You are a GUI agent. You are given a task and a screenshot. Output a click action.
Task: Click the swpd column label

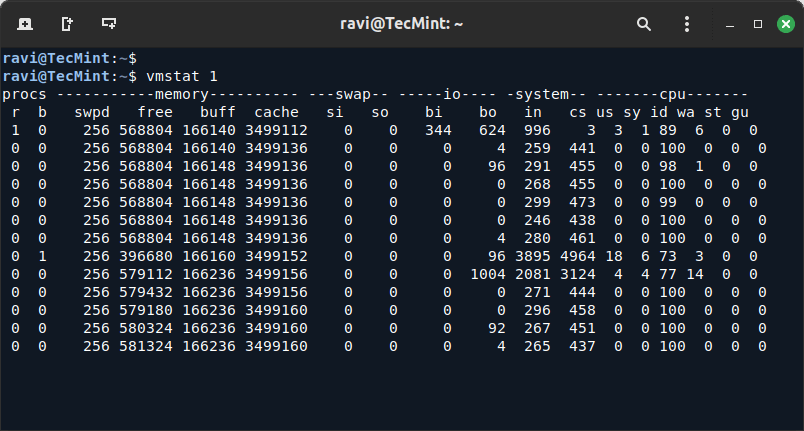(92, 112)
